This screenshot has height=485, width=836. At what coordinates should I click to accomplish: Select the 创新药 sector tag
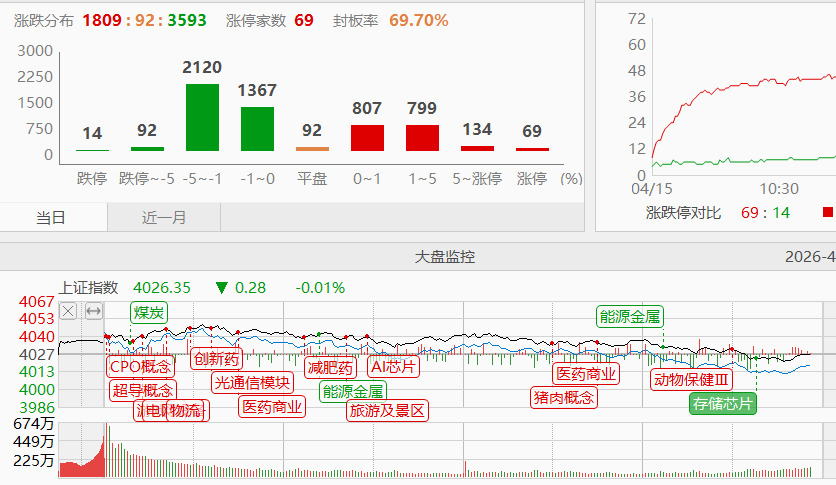click(216, 359)
